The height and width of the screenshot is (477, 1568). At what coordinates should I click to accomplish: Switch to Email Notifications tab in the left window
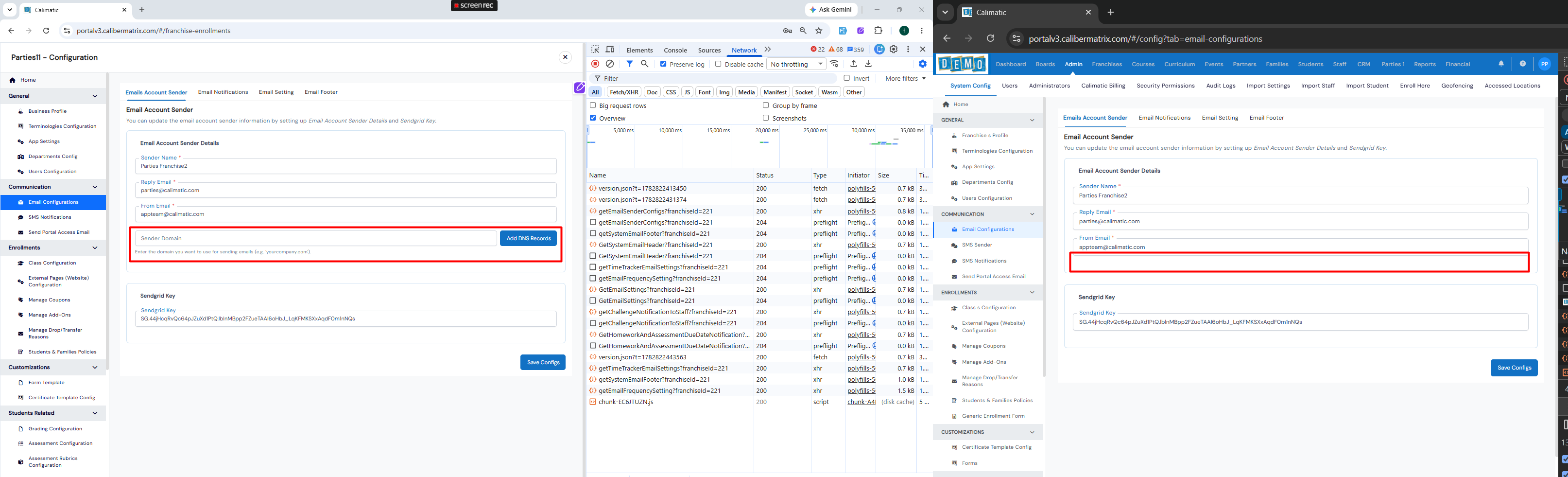[223, 92]
